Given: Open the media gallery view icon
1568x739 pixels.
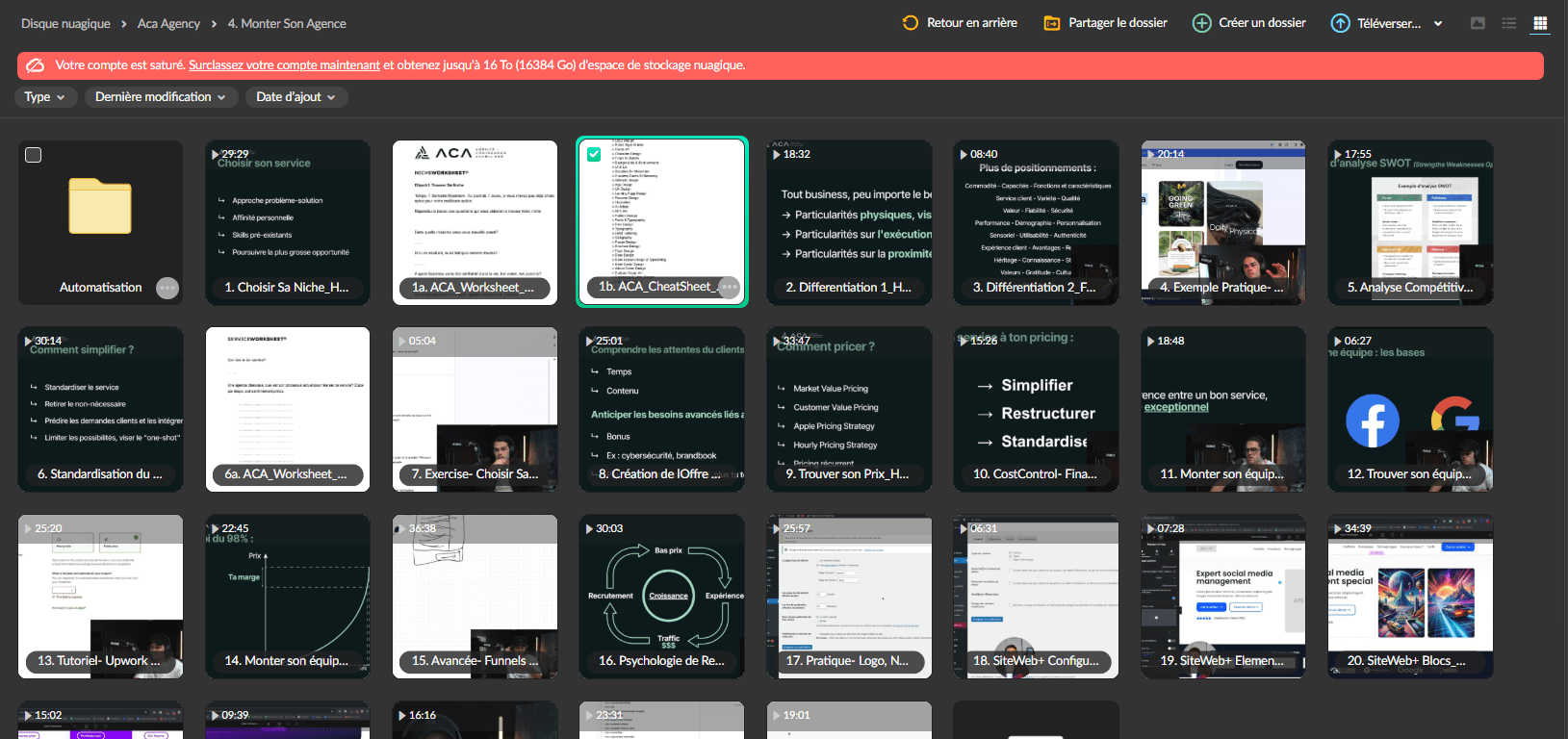Looking at the screenshot, I should [x=1478, y=23].
